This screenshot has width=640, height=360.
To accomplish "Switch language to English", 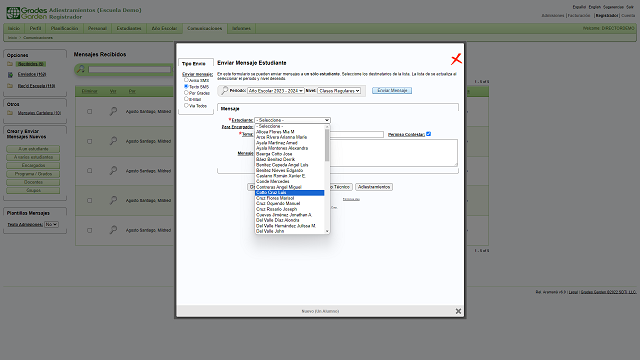I will tap(594, 7).
